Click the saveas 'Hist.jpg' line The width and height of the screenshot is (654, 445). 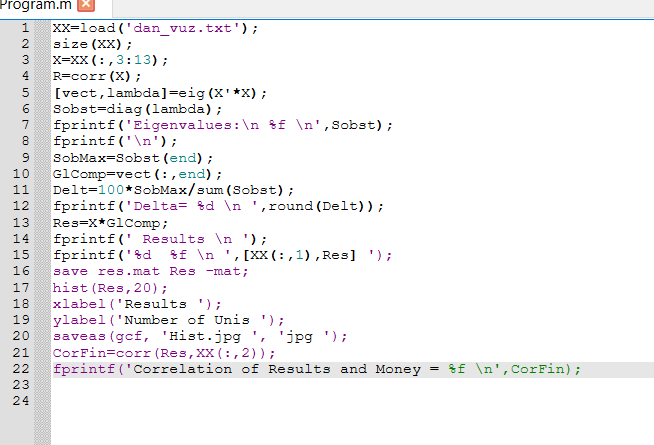point(200,336)
